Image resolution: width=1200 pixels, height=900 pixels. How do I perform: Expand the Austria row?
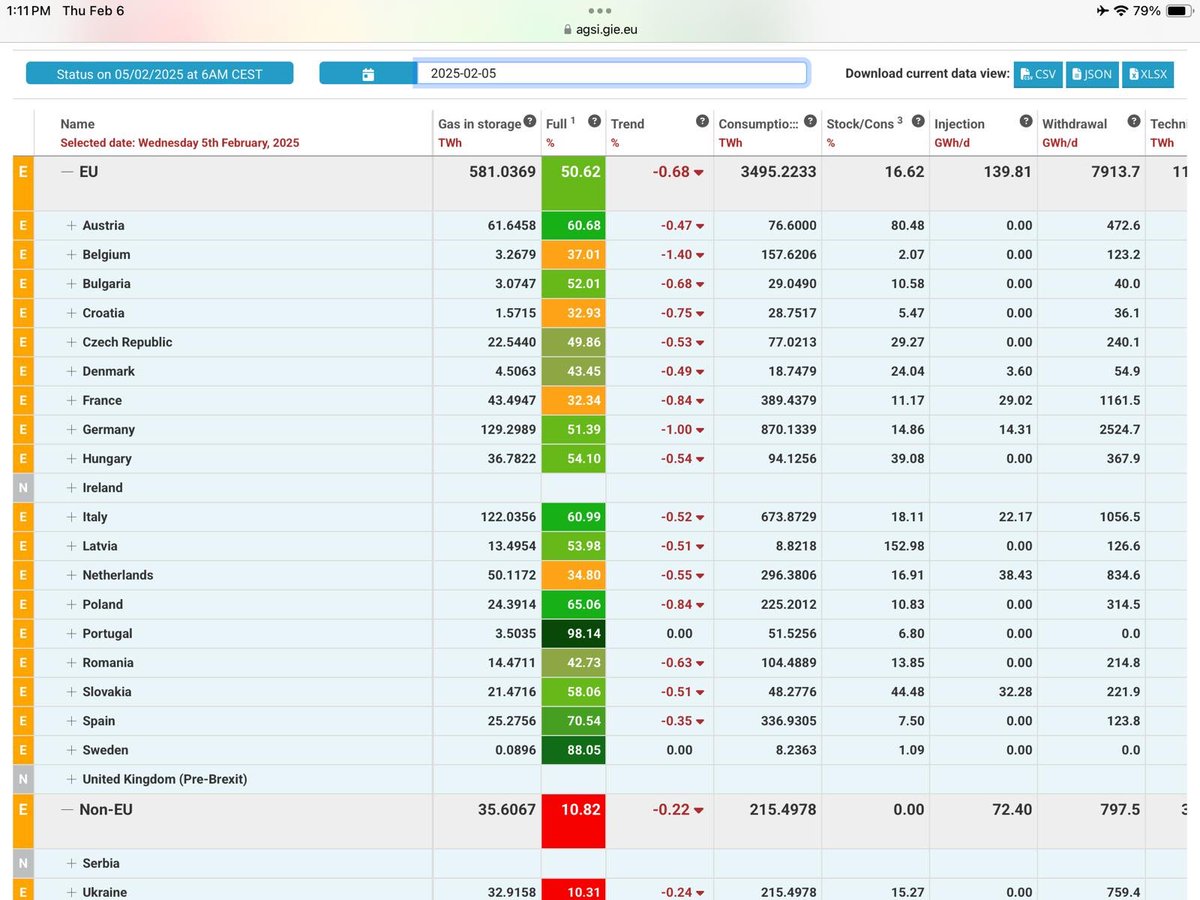(72, 226)
